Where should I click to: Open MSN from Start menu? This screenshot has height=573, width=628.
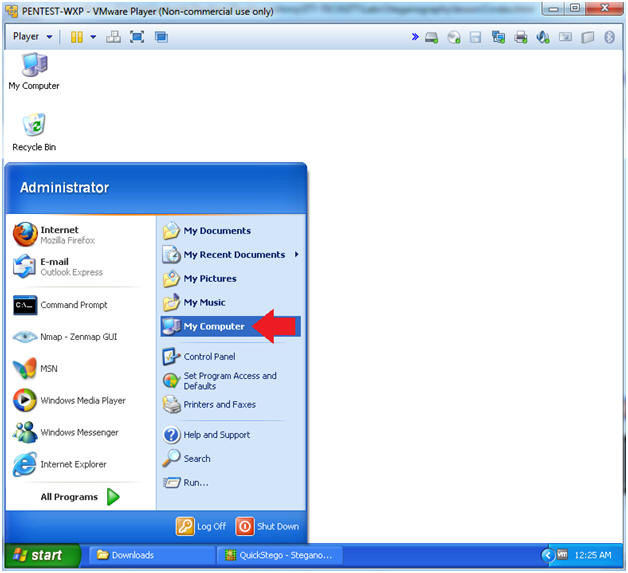[78, 369]
